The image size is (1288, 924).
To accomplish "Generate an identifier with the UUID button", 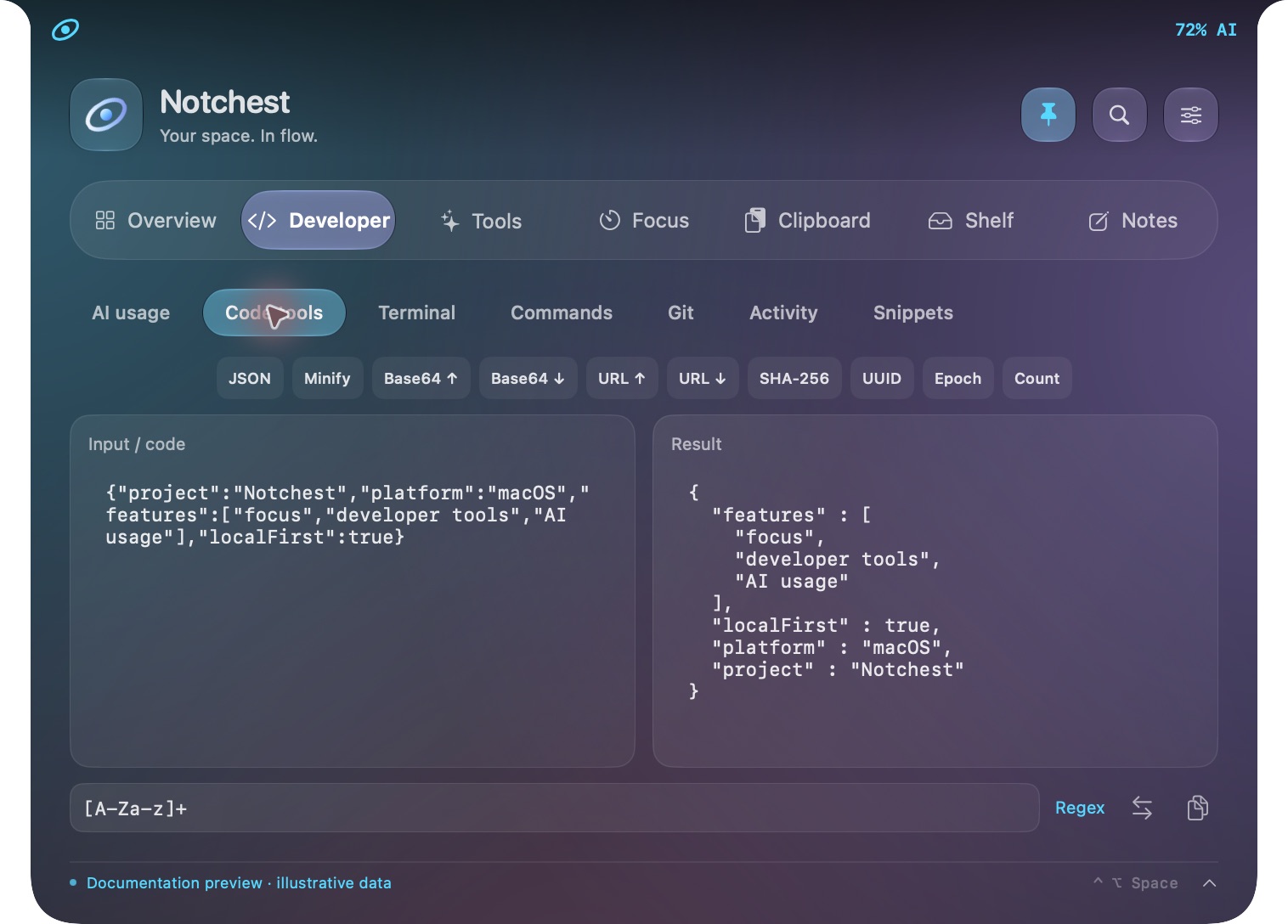I will (x=882, y=379).
